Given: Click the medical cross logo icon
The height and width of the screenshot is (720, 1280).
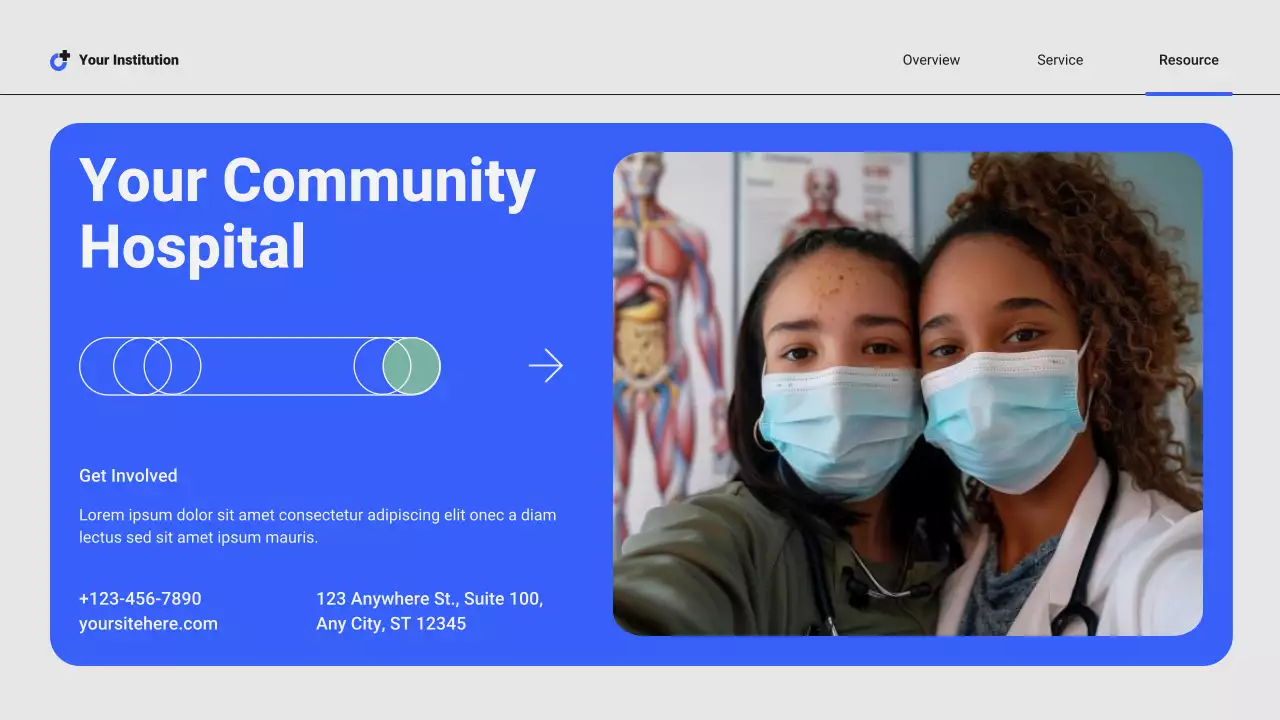Looking at the screenshot, I should 66,53.
